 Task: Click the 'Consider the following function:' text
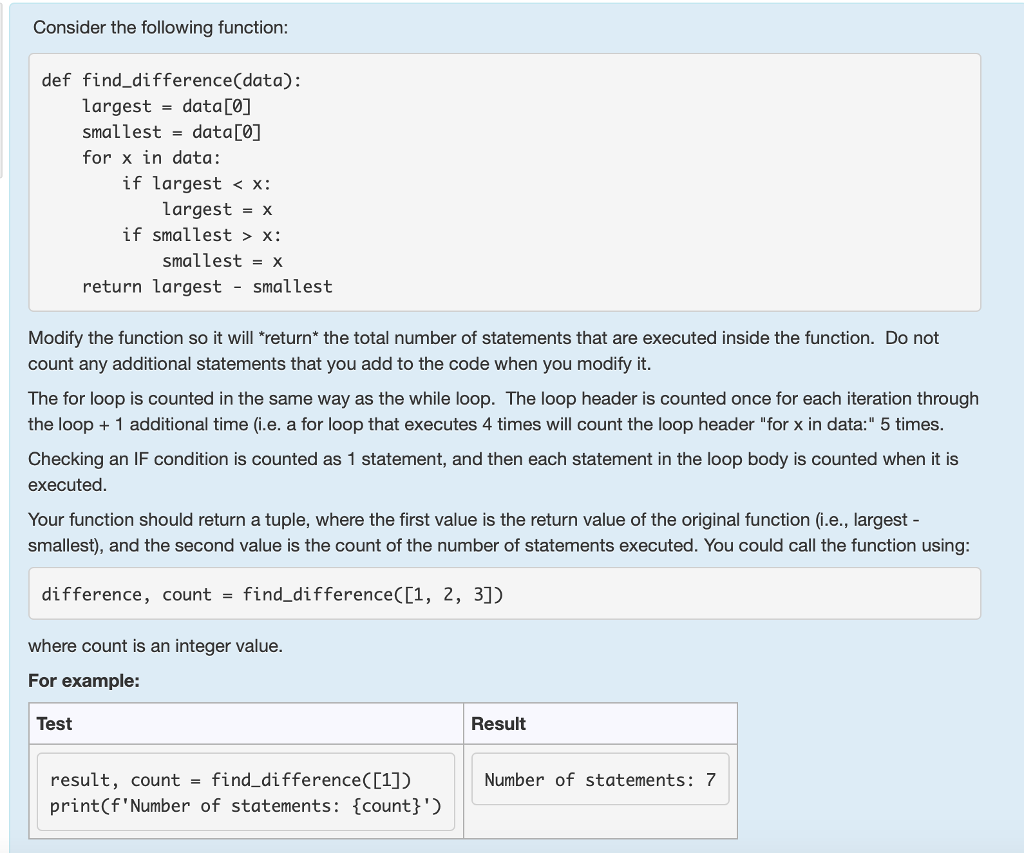(x=161, y=27)
